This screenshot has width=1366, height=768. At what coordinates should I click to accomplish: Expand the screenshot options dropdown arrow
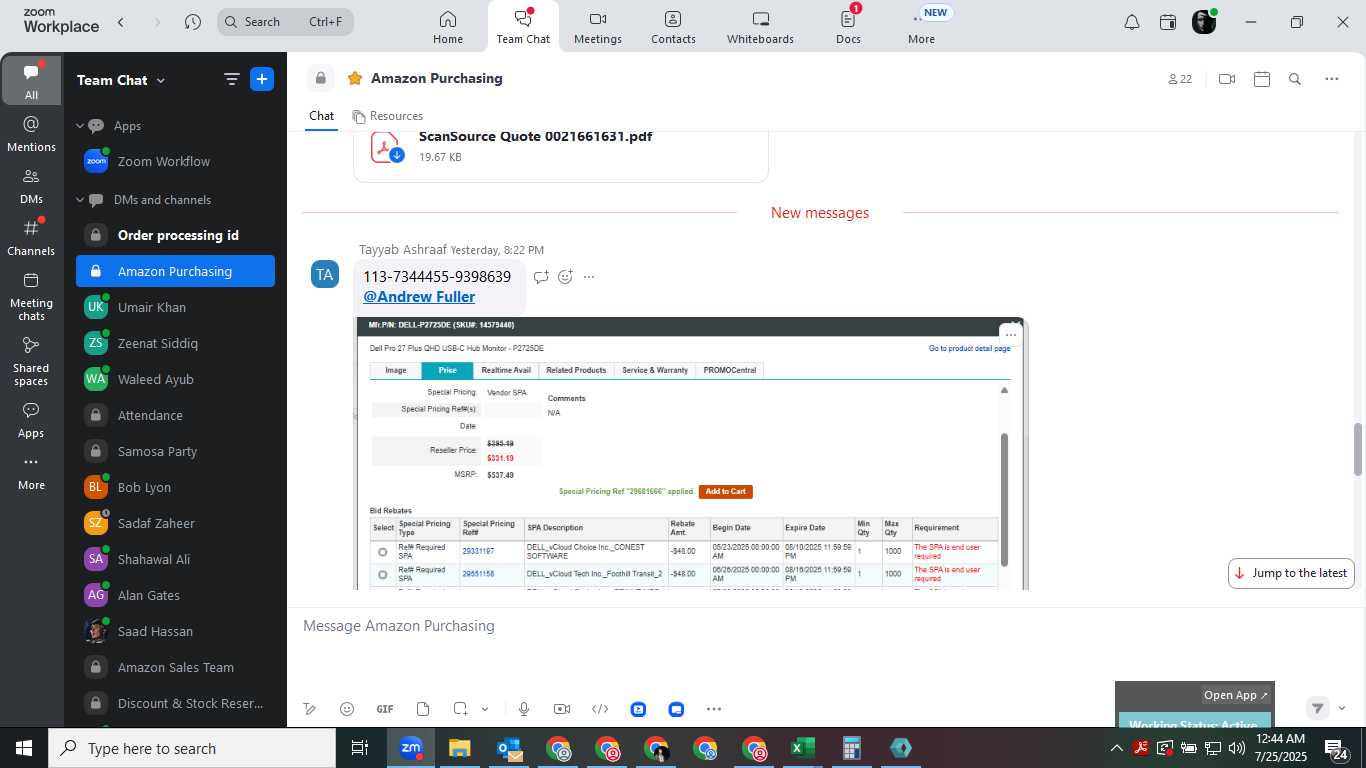tap(485, 709)
